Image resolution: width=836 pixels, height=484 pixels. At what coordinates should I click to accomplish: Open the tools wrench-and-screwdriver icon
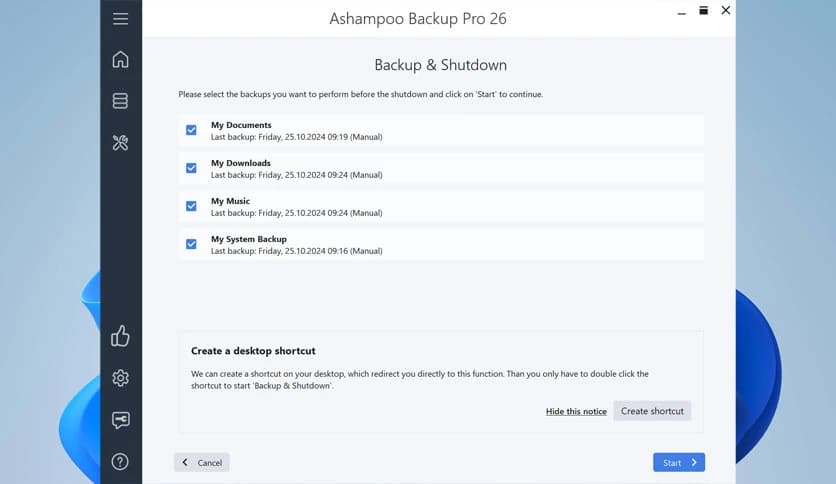point(120,142)
